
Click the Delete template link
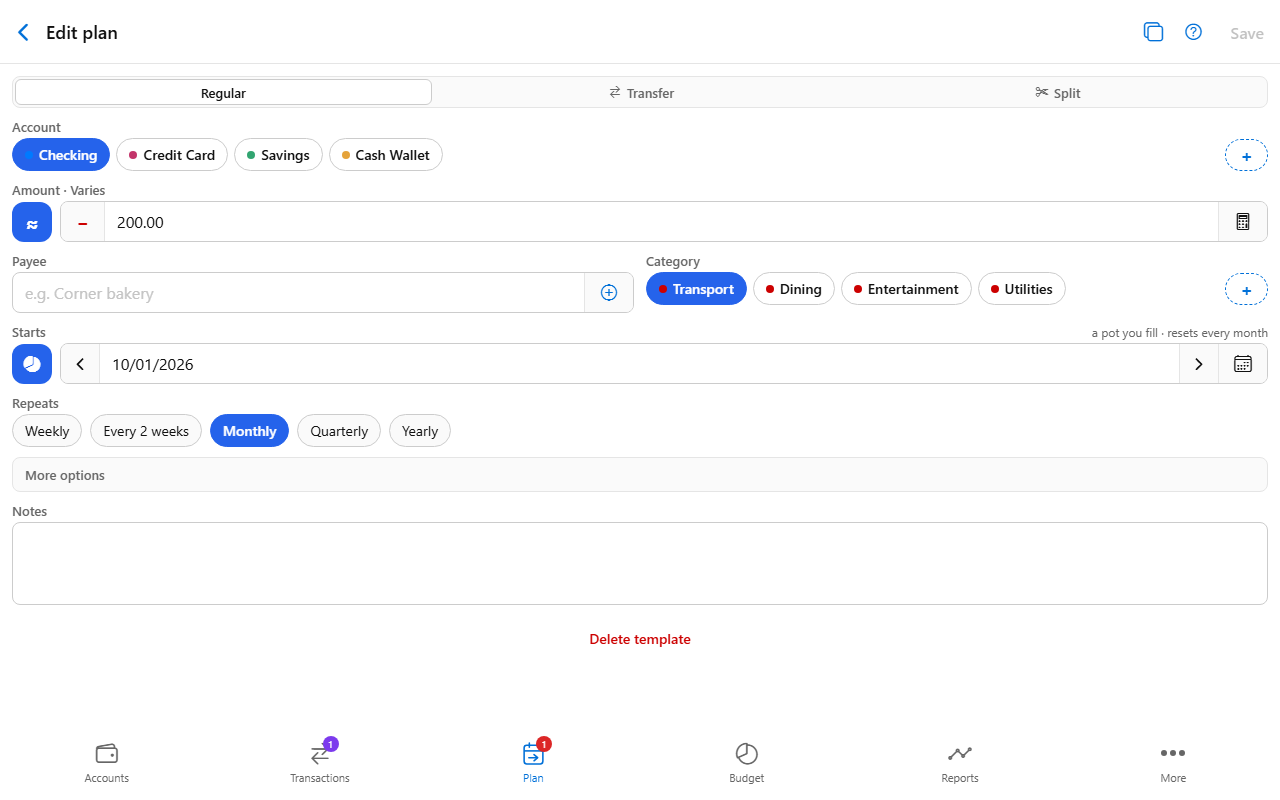pos(640,639)
